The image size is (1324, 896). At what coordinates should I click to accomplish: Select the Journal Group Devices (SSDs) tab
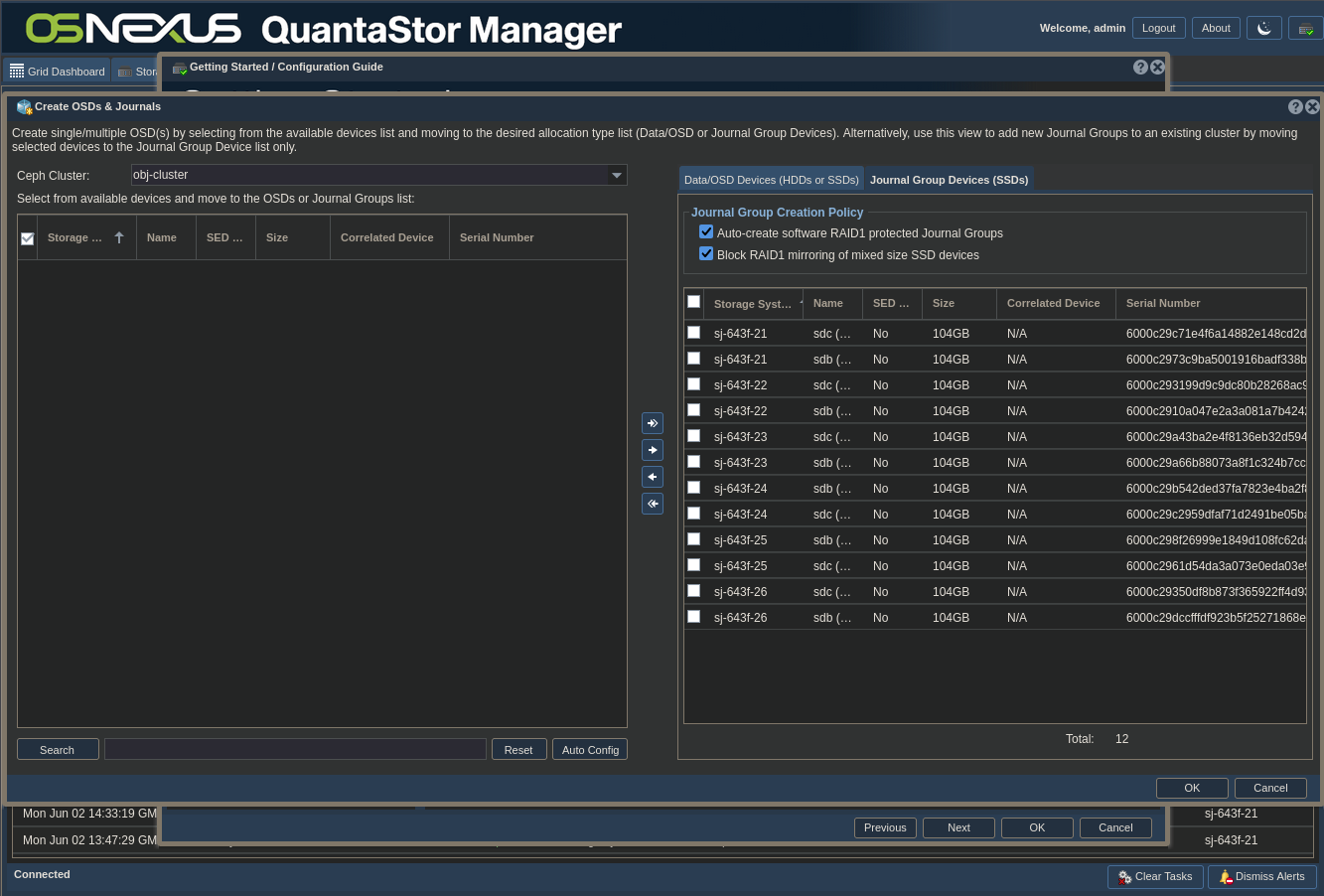click(949, 180)
